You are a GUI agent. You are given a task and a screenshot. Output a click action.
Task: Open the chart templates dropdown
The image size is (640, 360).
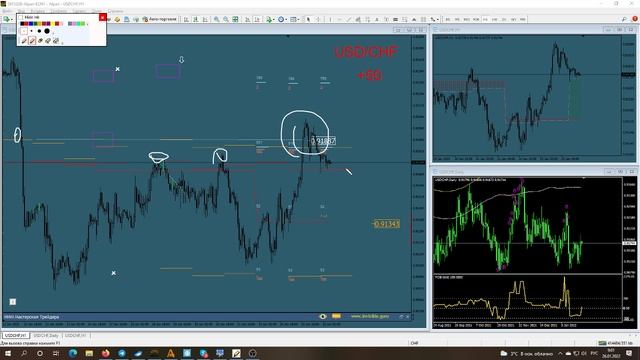(298, 20)
